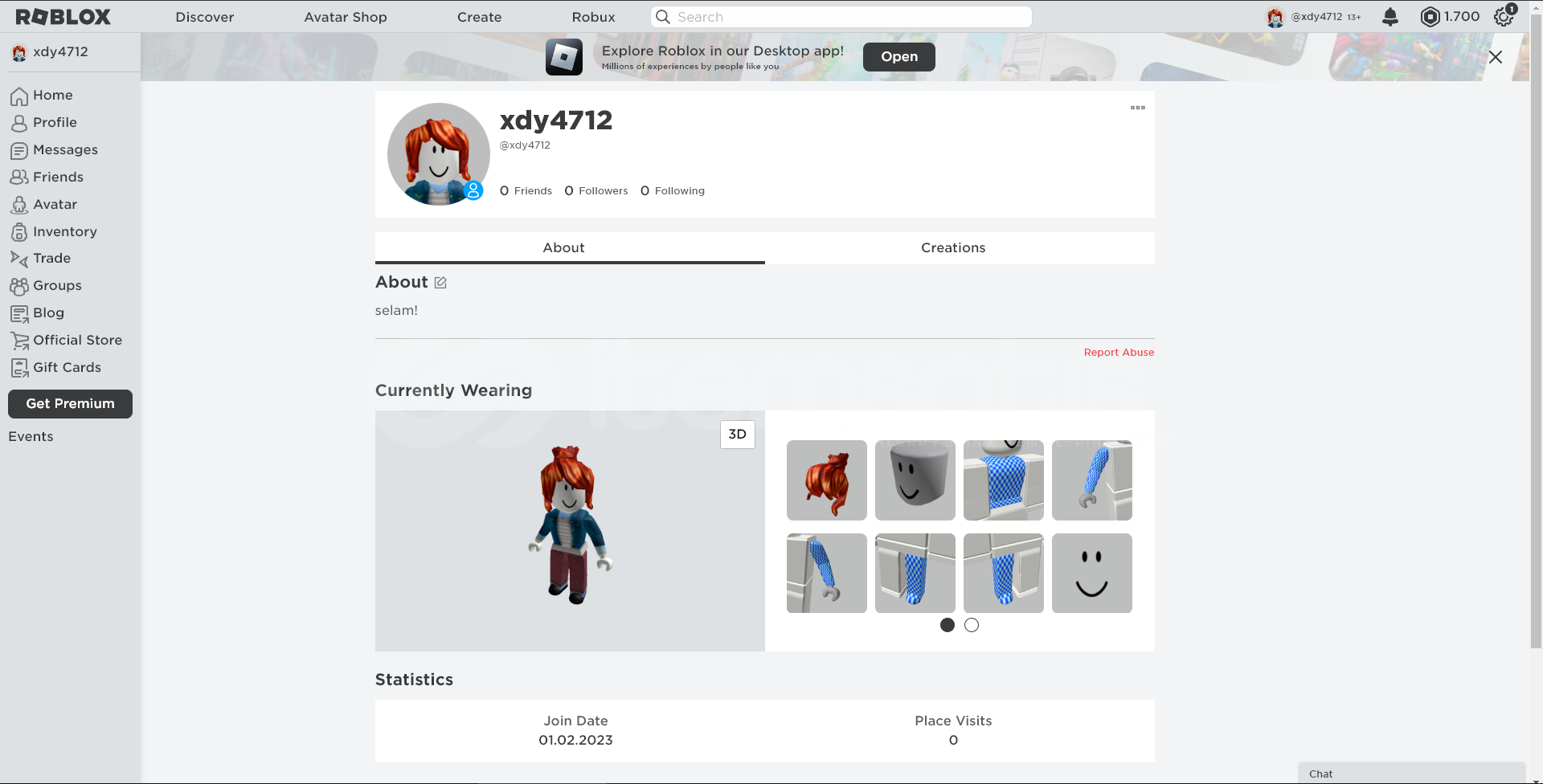This screenshot has height=784, width=1543.
Task: Open the gray smiling head item thumbnail
Action: tap(915, 480)
